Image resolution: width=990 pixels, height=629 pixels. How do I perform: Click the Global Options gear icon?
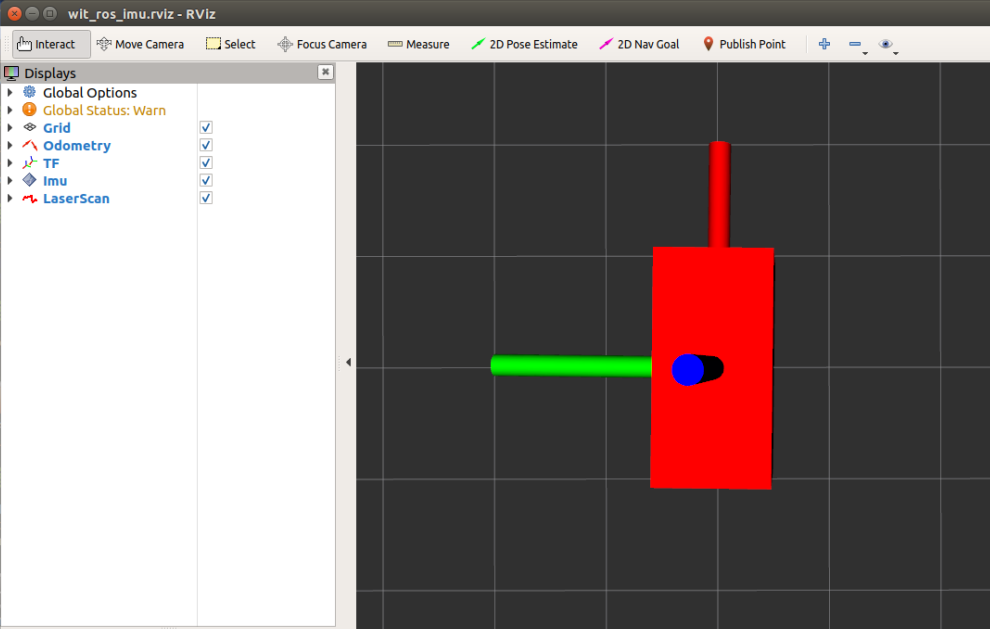(29, 92)
